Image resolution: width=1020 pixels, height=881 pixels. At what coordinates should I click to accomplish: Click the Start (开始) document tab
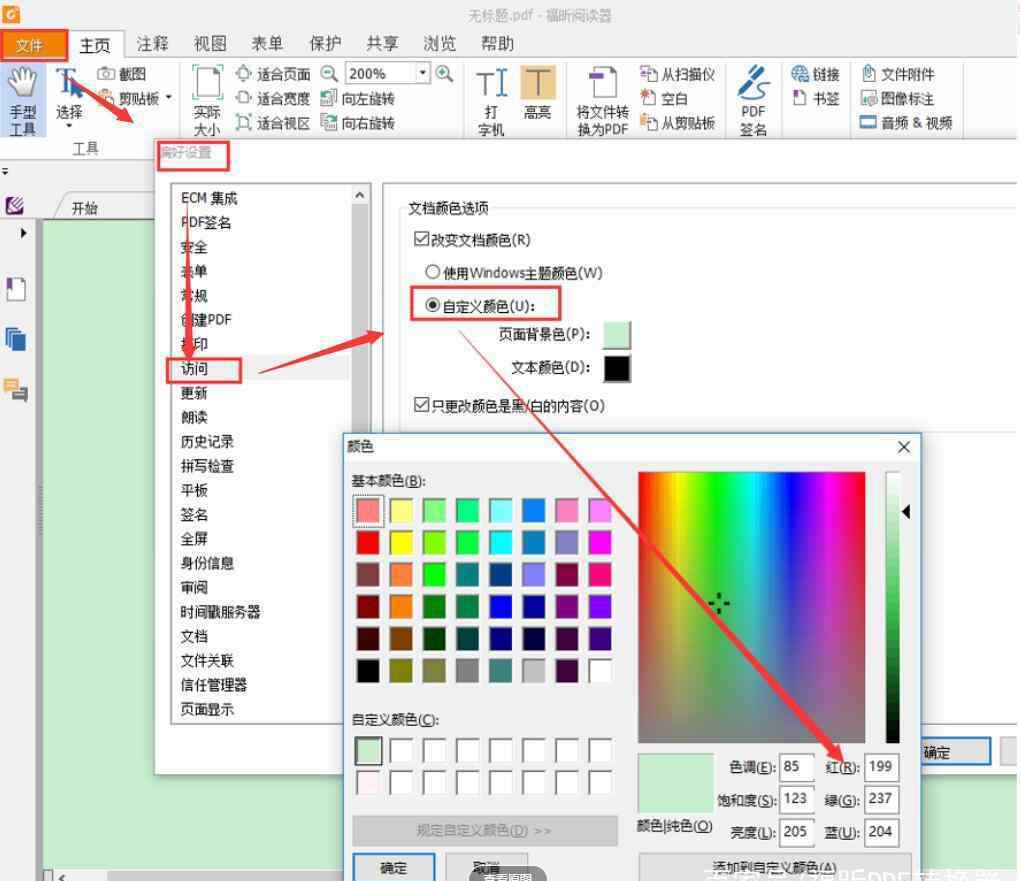pyautogui.click(x=85, y=208)
